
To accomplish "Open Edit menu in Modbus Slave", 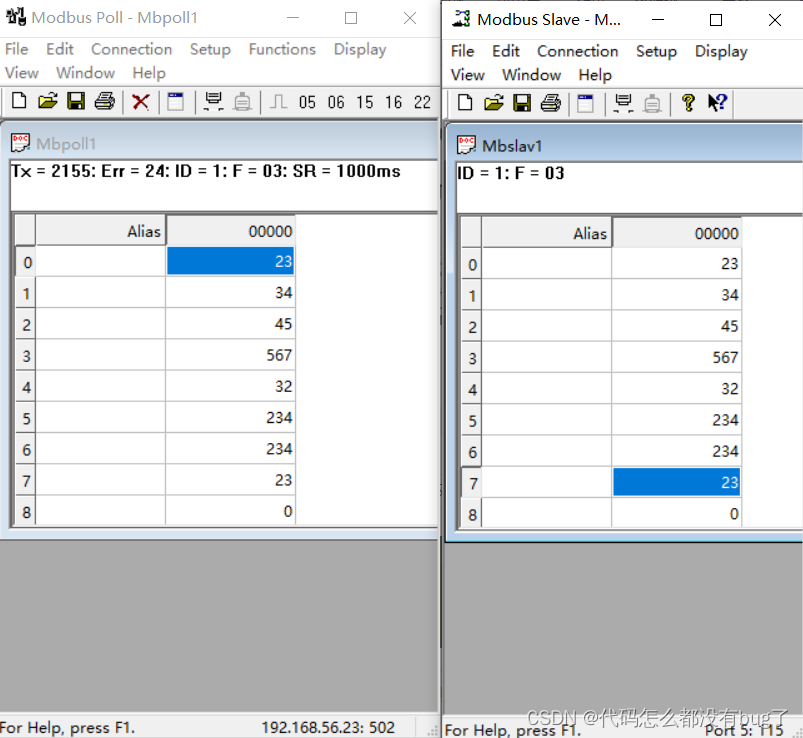I will [x=506, y=51].
